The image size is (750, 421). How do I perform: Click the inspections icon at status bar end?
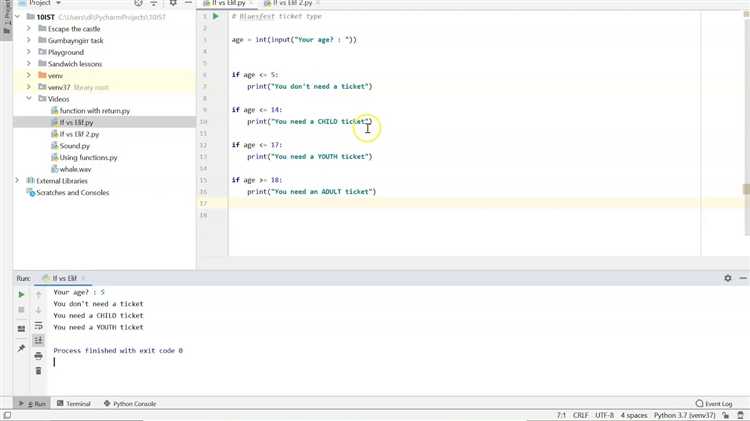(x=740, y=415)
